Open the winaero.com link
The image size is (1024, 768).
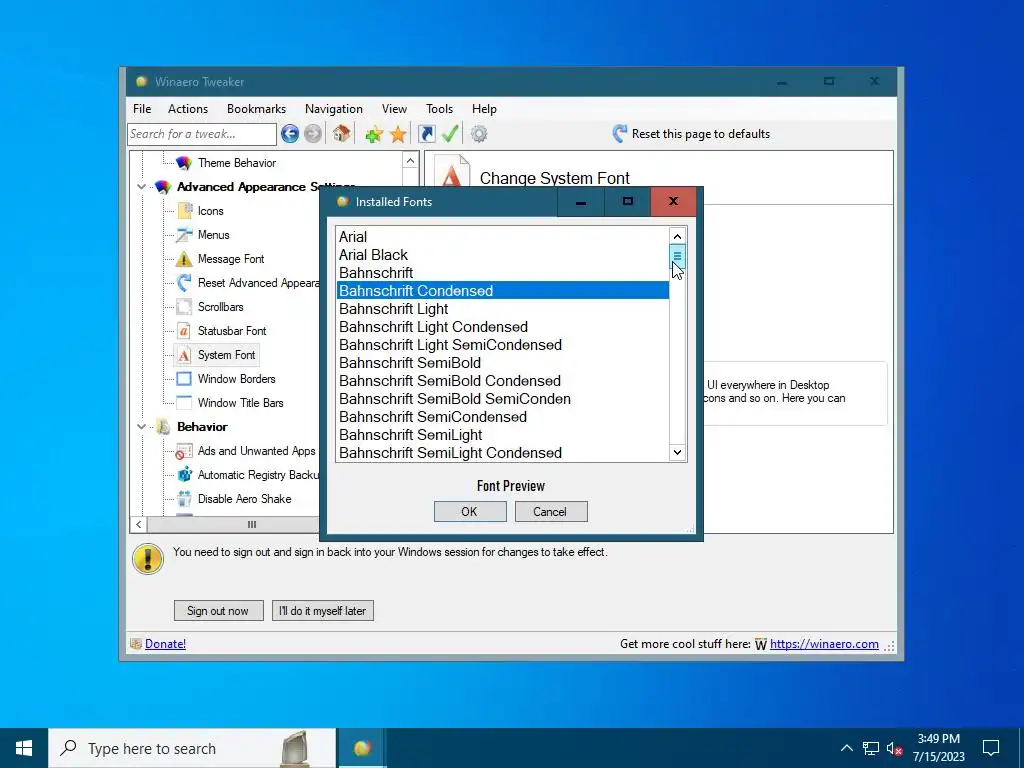click(824, 644)
